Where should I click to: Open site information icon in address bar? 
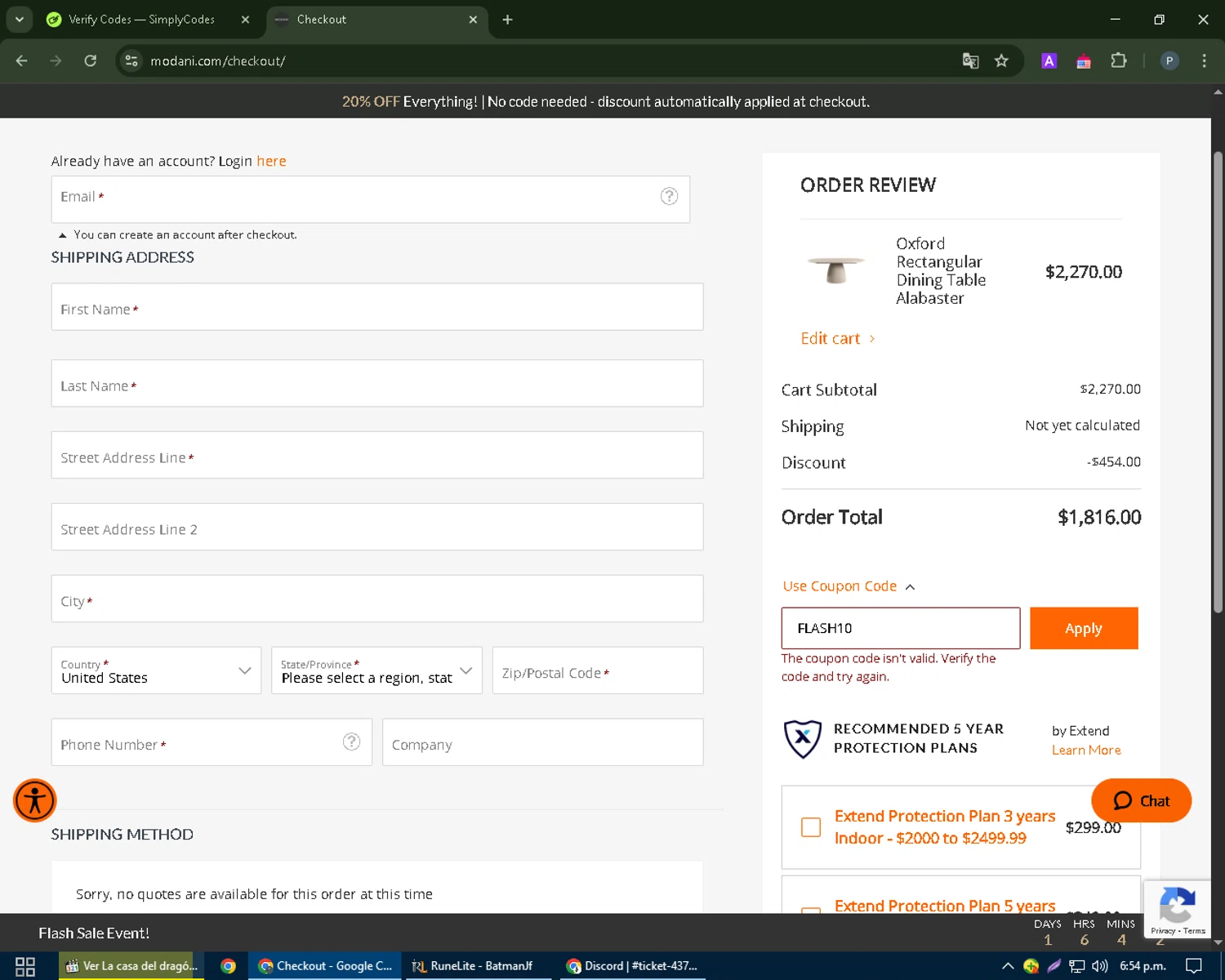[131, 60]
